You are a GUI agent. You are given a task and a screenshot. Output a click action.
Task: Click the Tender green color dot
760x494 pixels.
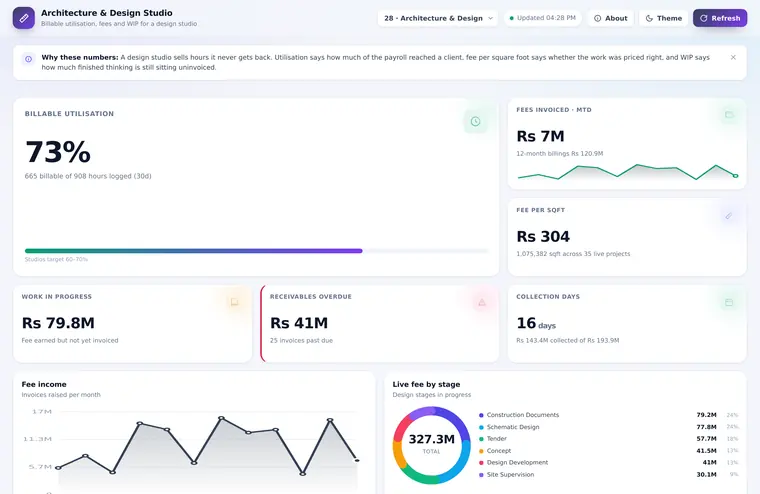tap(481, 439)
